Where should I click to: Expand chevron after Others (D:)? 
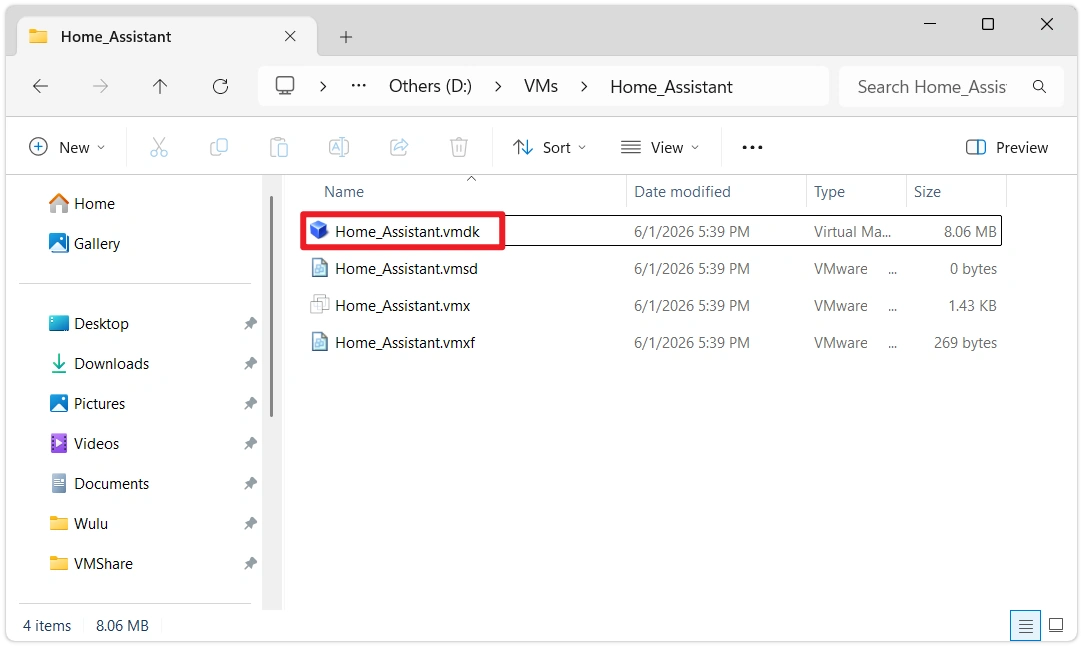pyautogui.click(x=498, y=86)
